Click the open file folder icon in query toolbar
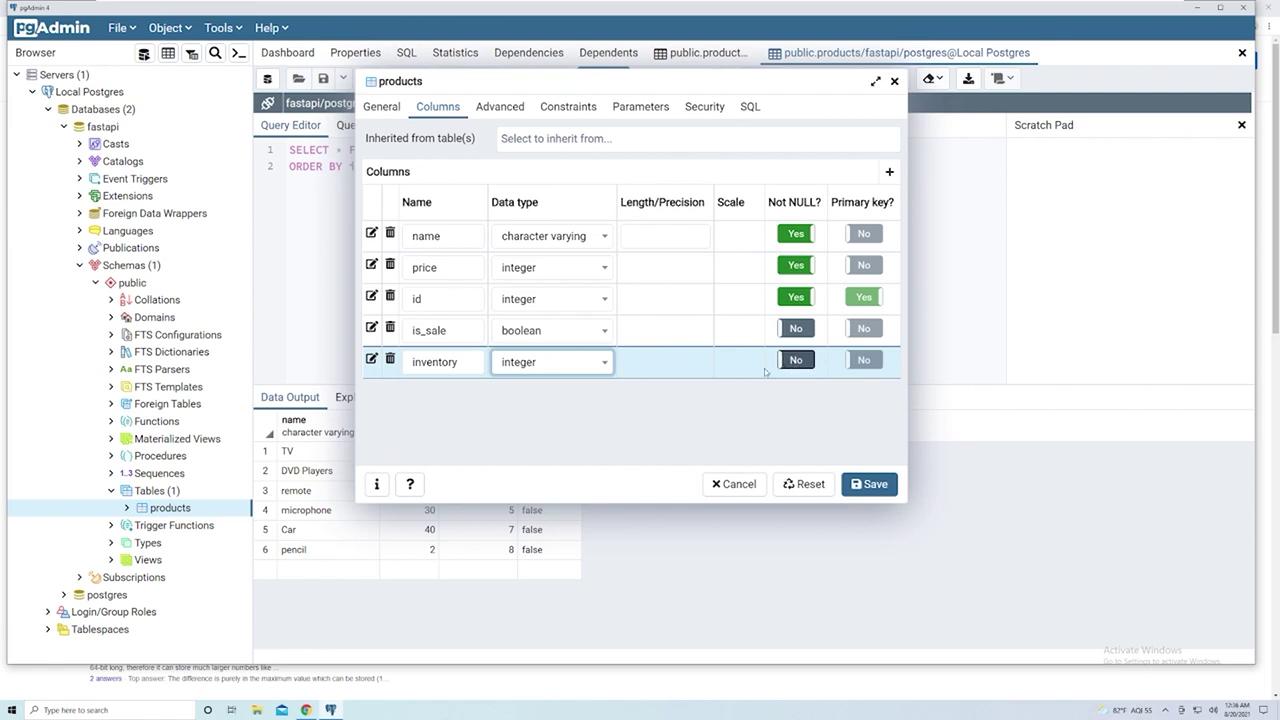This screenshot has height=720, width=1280. click(x=298, y=78)
